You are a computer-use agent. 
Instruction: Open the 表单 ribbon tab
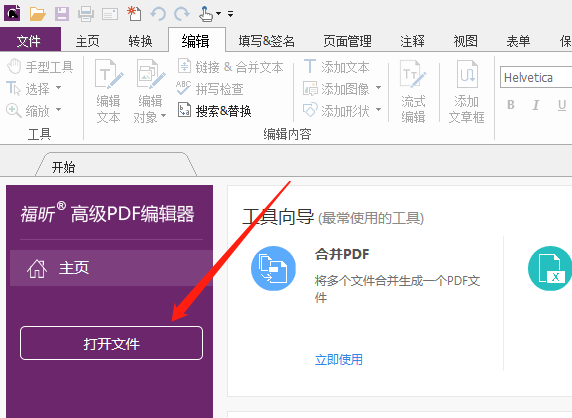(518, 41)
